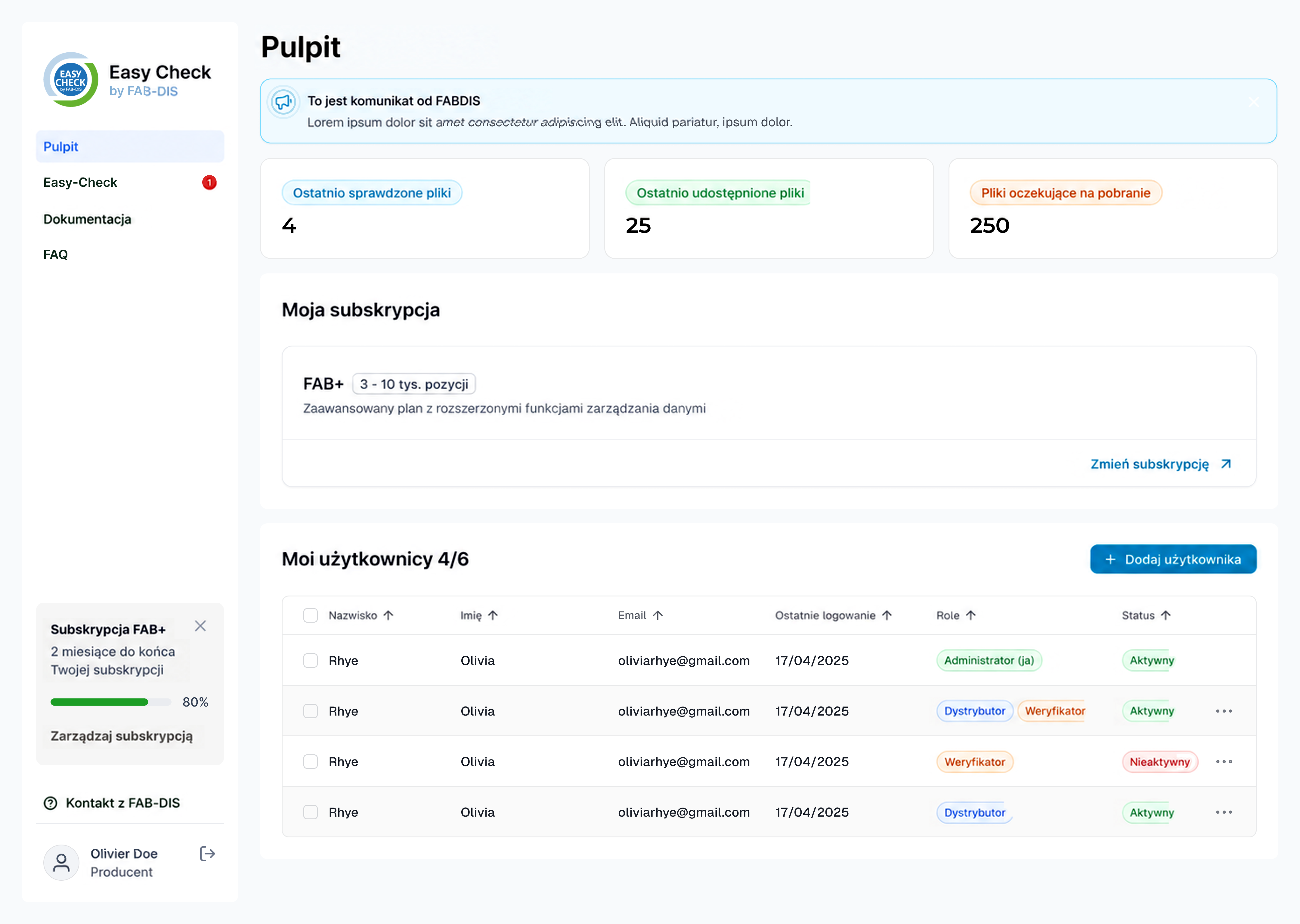Sort by the Nazwisko arrow
1300x924 pixels.
click(388, 615)
